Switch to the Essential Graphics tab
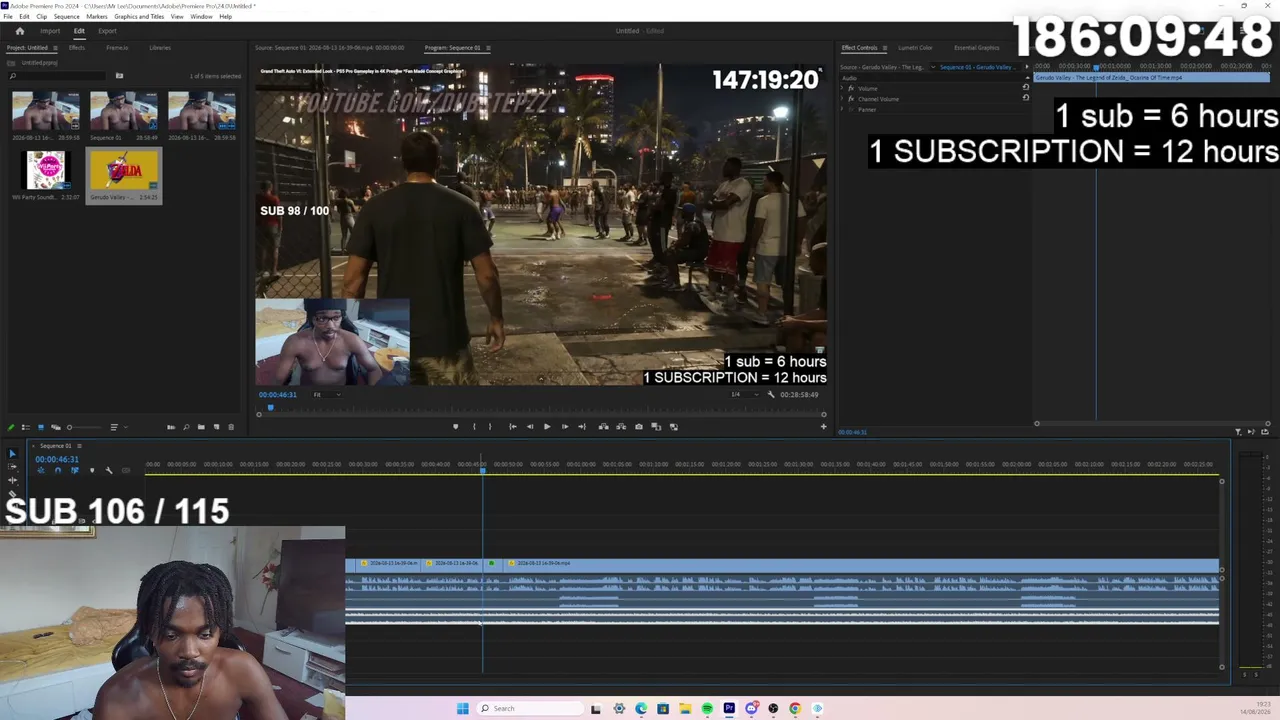Image resolution: width=1280 pixels, height=720 pixels. coord(976,48)
